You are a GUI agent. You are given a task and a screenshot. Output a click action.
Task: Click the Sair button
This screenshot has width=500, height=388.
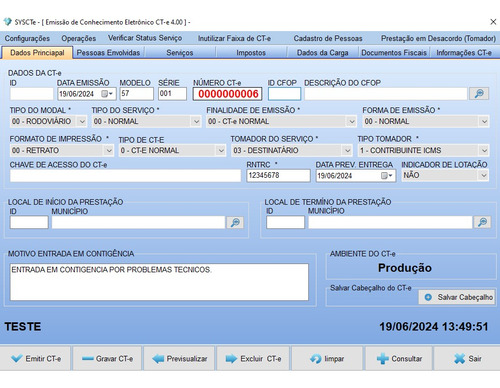click(x=467, y=359)
